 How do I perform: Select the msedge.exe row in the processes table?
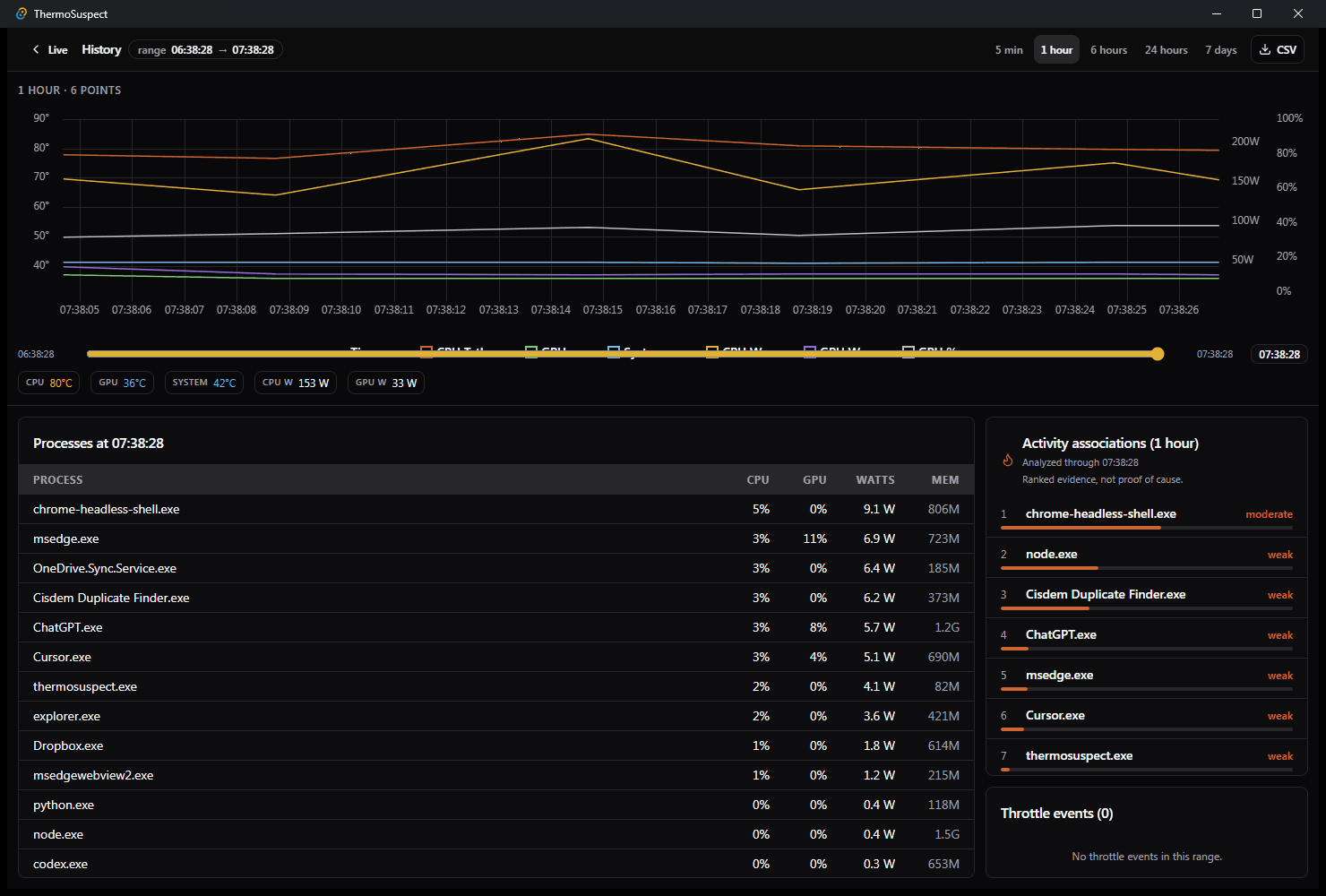[x=496, y=538]
